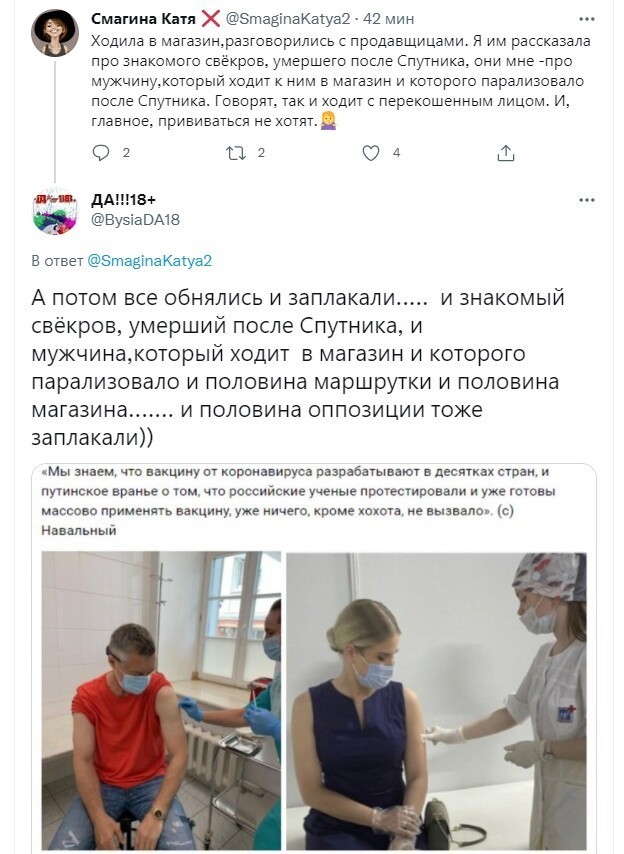Open the ДА!!!18+ profile avatar
The height and width of the screenshot is (854, 624).
click(x=55, y=211)
